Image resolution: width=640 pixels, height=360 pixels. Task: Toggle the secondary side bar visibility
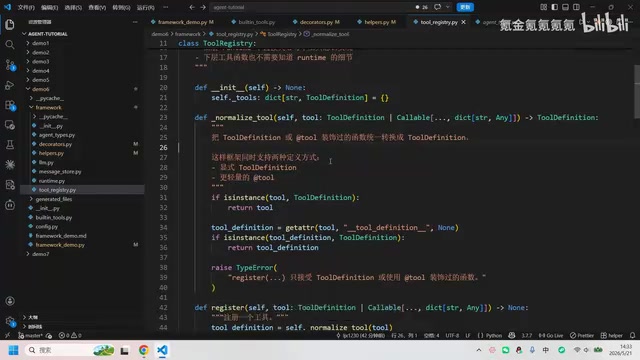pyautogui.click(x=576, y=7)
